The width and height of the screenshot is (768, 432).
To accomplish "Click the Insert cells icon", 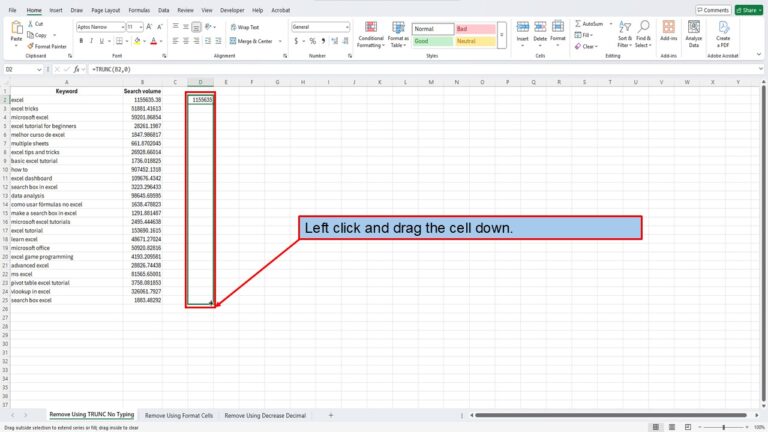I will tap(523, 27).
